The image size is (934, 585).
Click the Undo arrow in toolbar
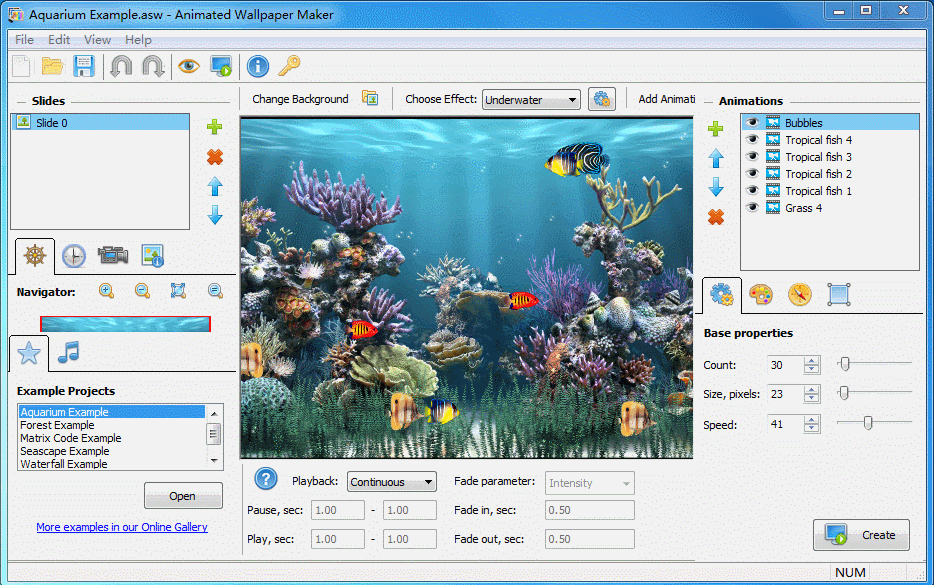pos(121,67)
